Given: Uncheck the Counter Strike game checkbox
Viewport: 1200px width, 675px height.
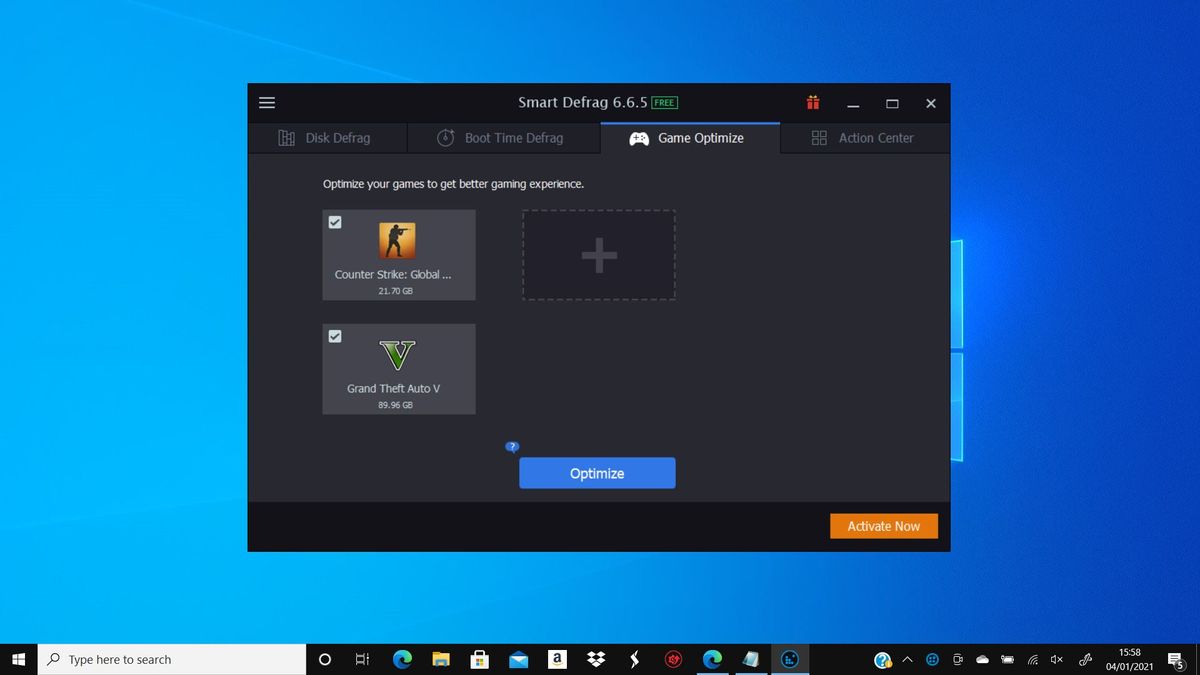Looking at the screenshot, I should (x=334, y=222).
